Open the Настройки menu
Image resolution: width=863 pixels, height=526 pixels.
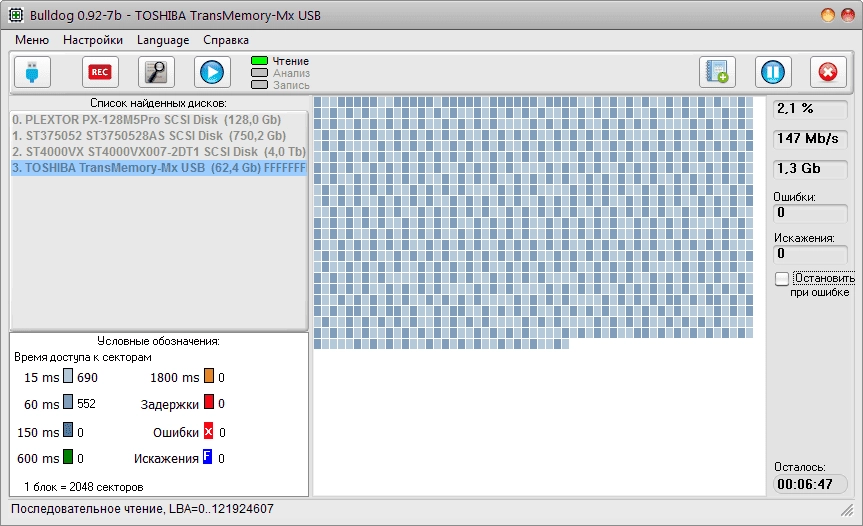[x=92, y=40]
